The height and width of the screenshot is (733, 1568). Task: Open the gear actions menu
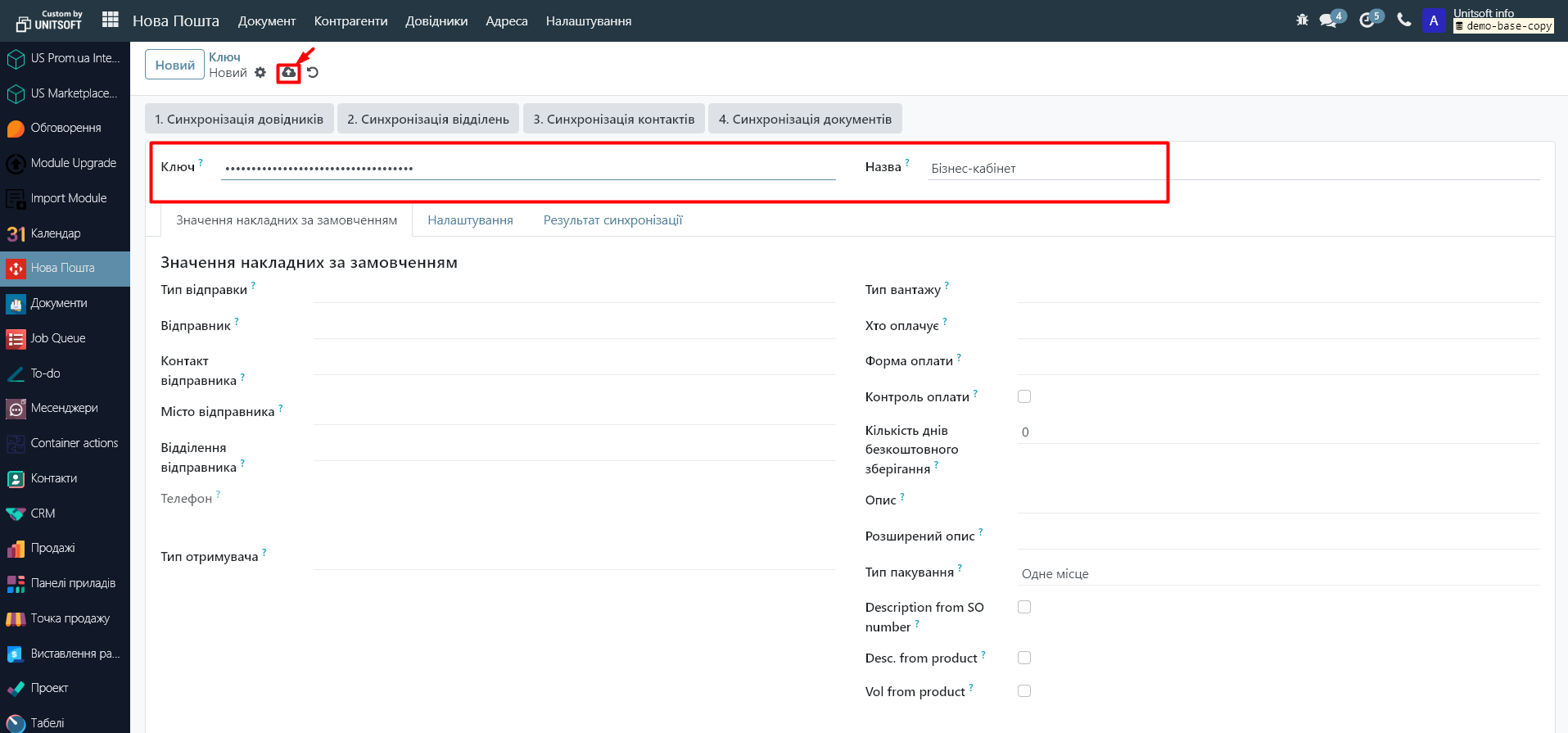coord(260,73)
